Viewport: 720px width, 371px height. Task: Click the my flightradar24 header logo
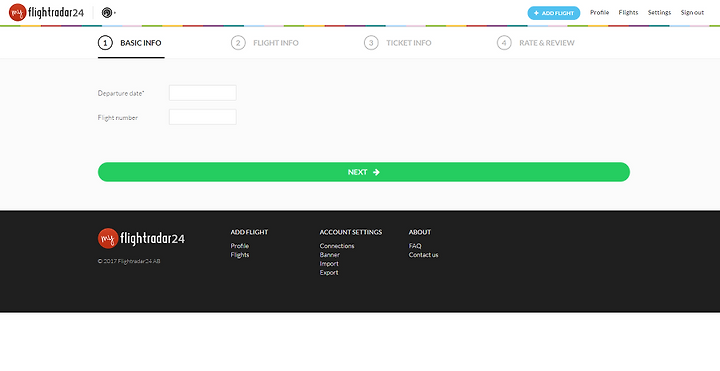[46, 12]
